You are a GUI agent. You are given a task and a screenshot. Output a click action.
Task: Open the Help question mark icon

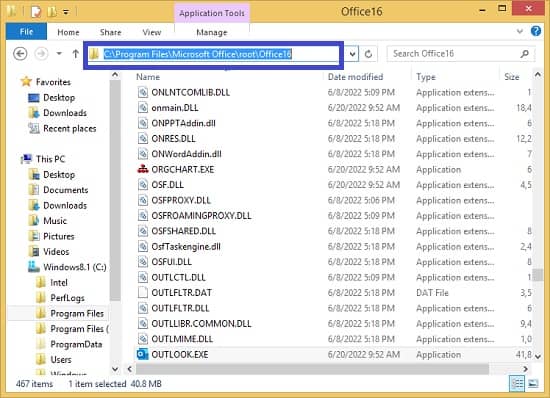pos(536,31)
